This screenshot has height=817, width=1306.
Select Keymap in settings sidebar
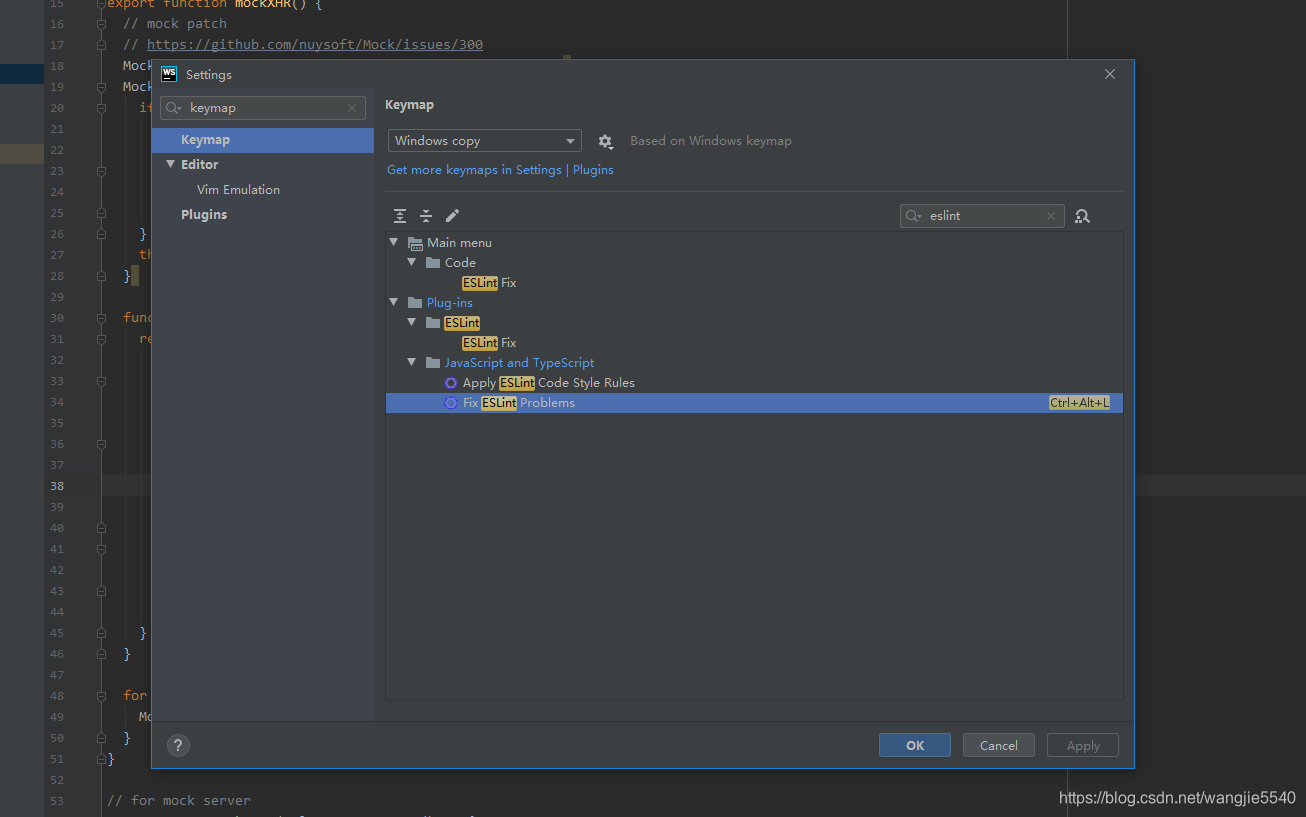263,140
